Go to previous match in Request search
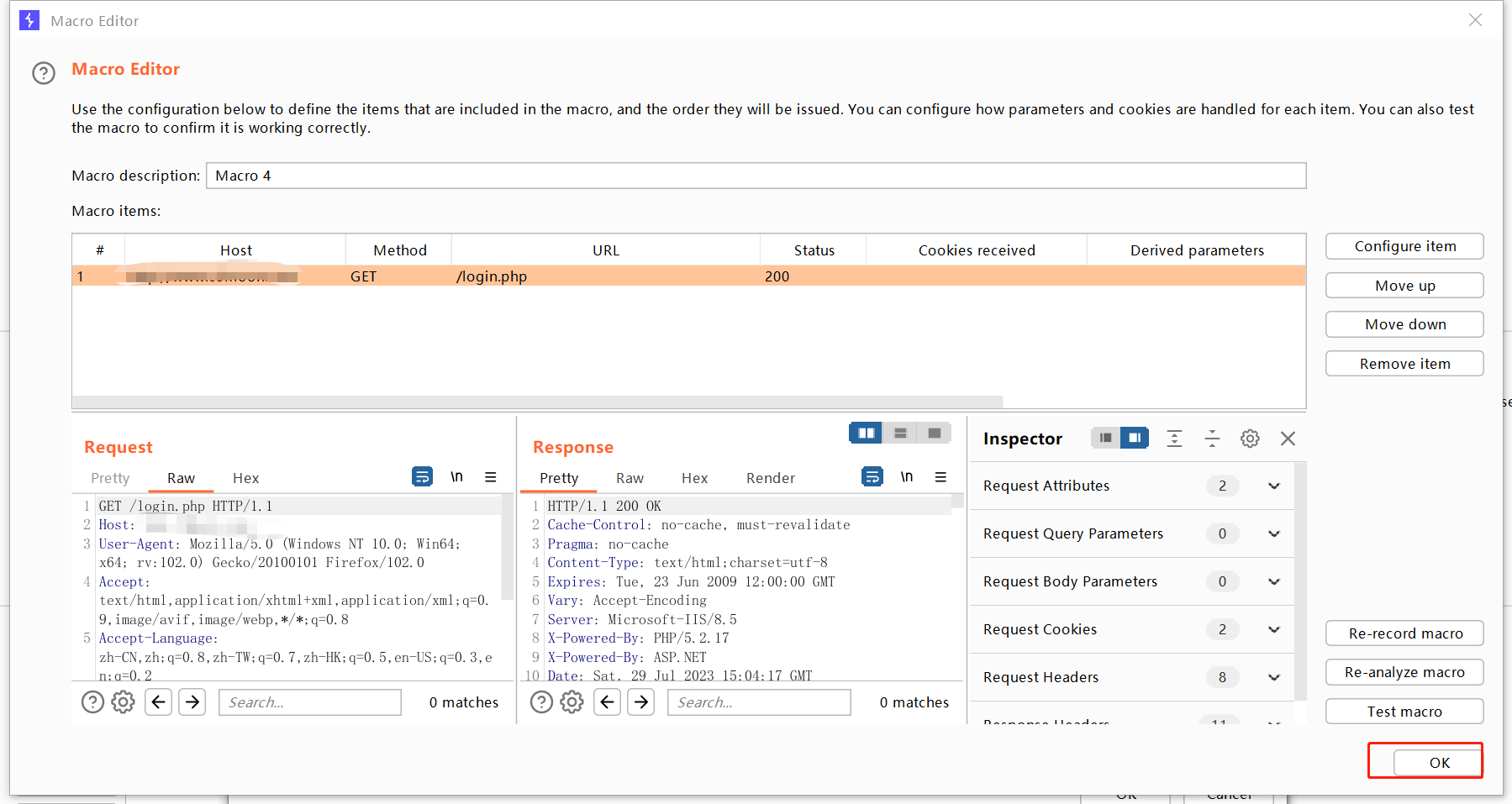This screenshot has height=804, width=1512. point(158,702)
